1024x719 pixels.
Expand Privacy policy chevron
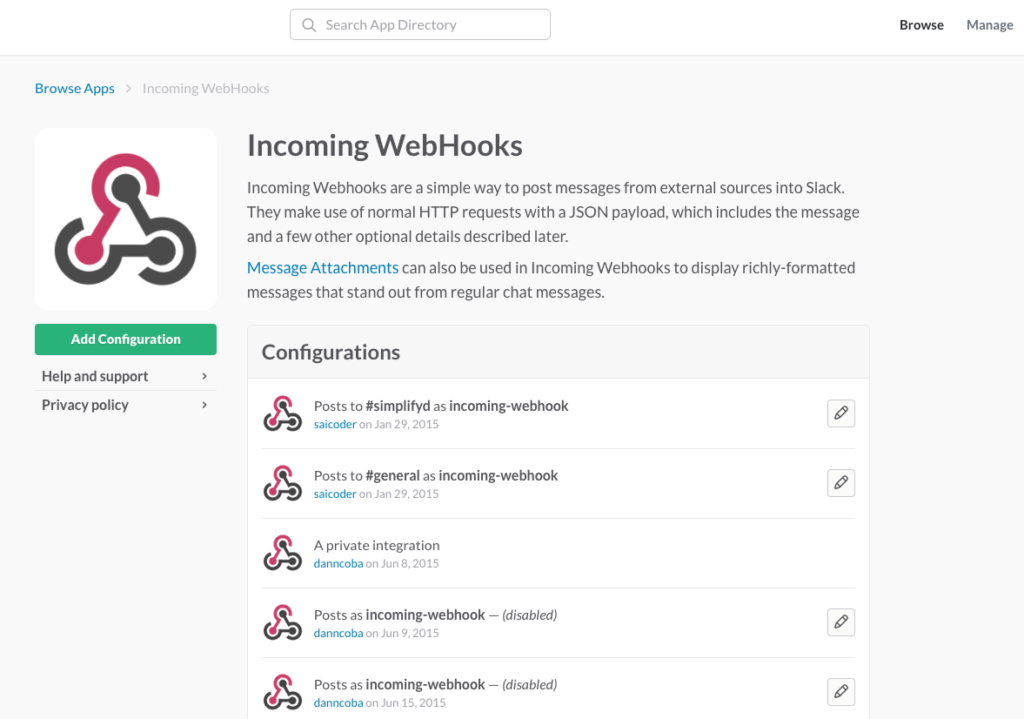204,405
